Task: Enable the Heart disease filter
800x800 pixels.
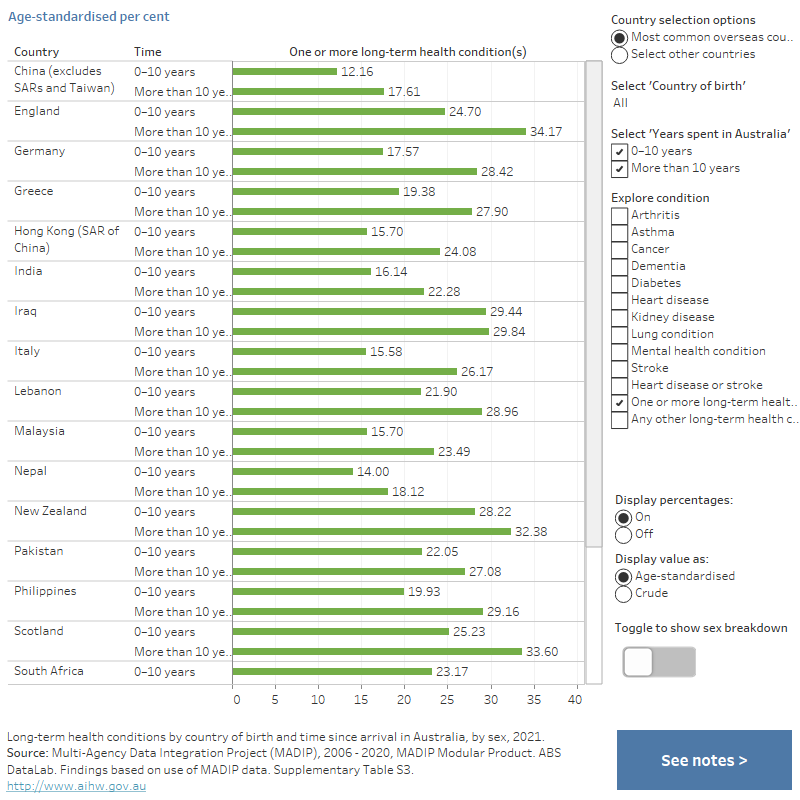Action: click(x=618, y=300)
